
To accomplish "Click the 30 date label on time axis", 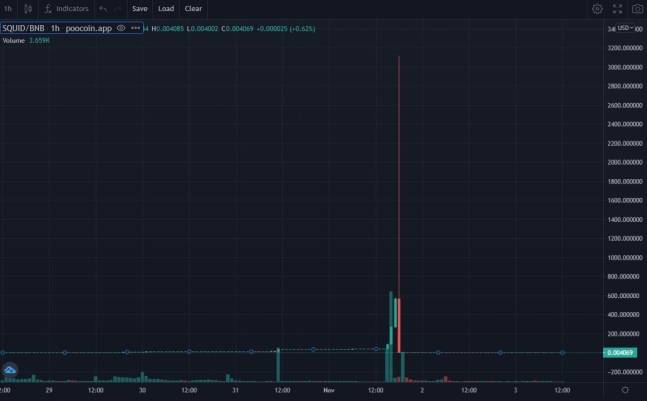I will 142,390.
